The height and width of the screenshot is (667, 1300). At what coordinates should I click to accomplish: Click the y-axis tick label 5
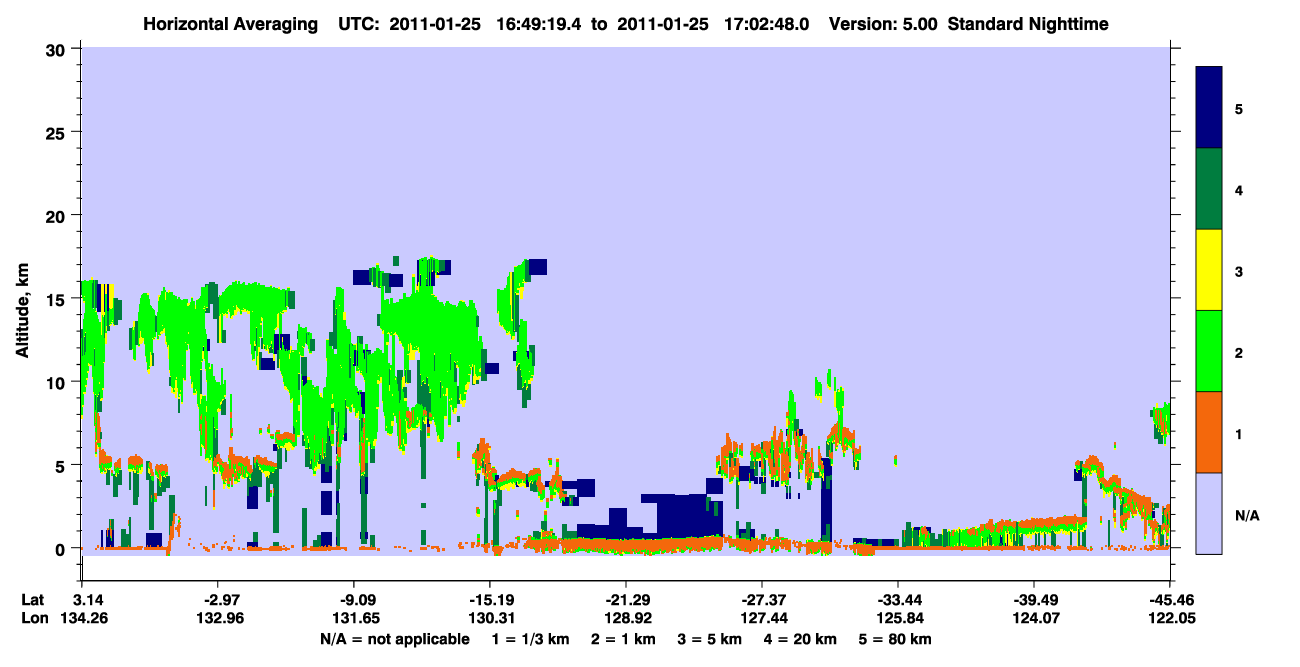click(x=63, y=466)
